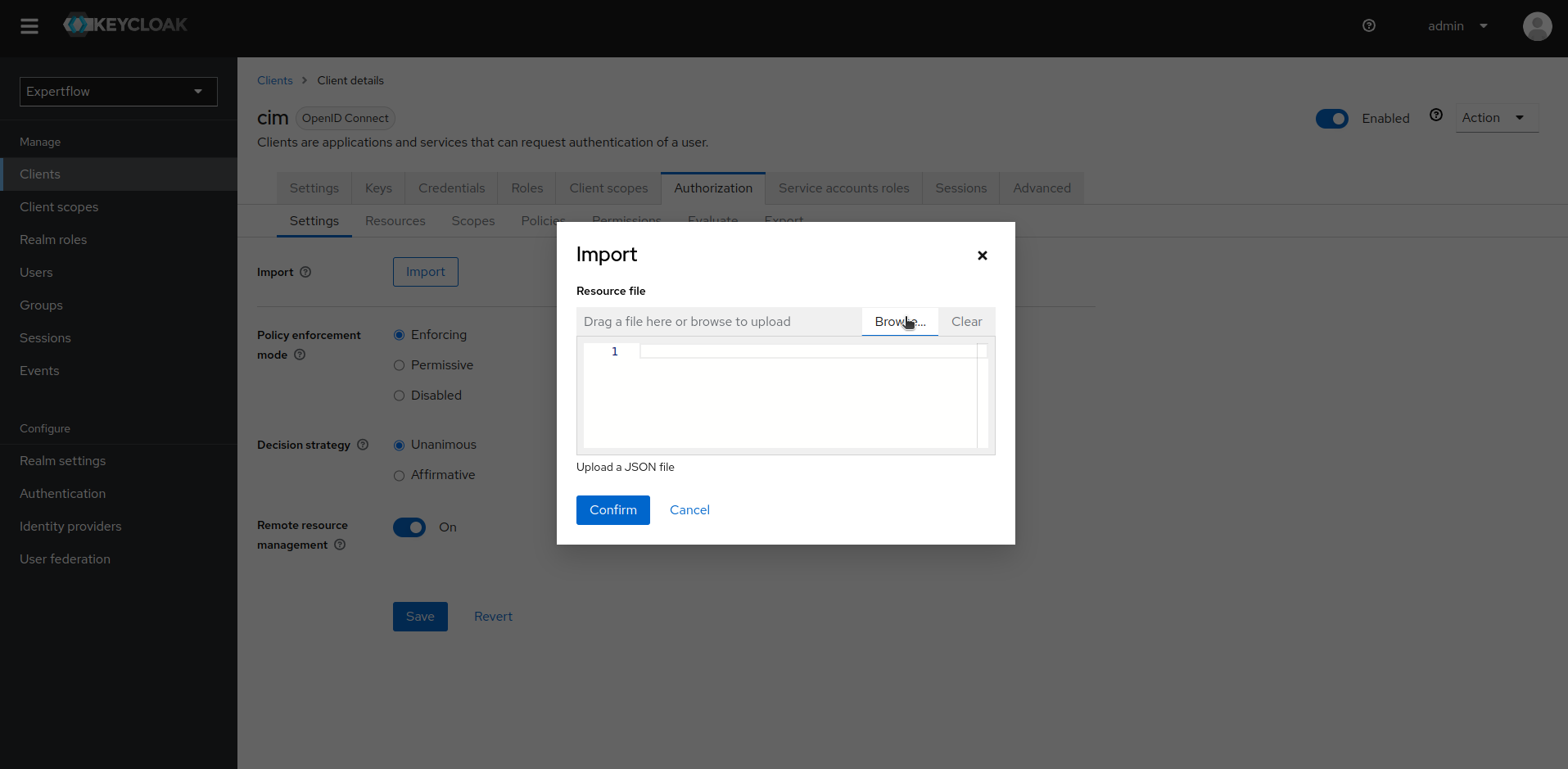Viewport: 1568px width, 769px height.
Task: Click the help icon beside the Enabled toggle
Action: (x=1436, y=115)
